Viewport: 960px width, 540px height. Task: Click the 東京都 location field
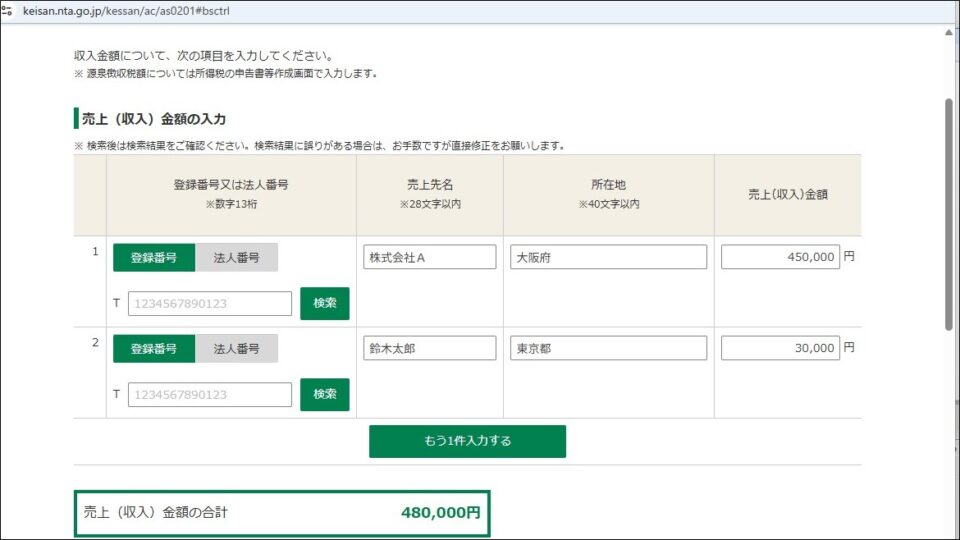[x=608, y=348]
